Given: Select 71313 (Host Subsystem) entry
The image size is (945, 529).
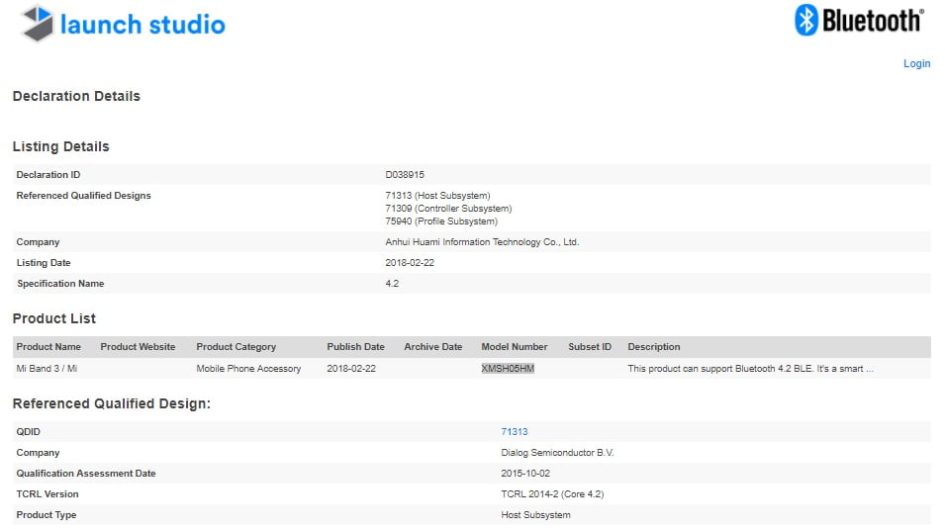Looking at the screenshot, I should [x=438, y=196].
